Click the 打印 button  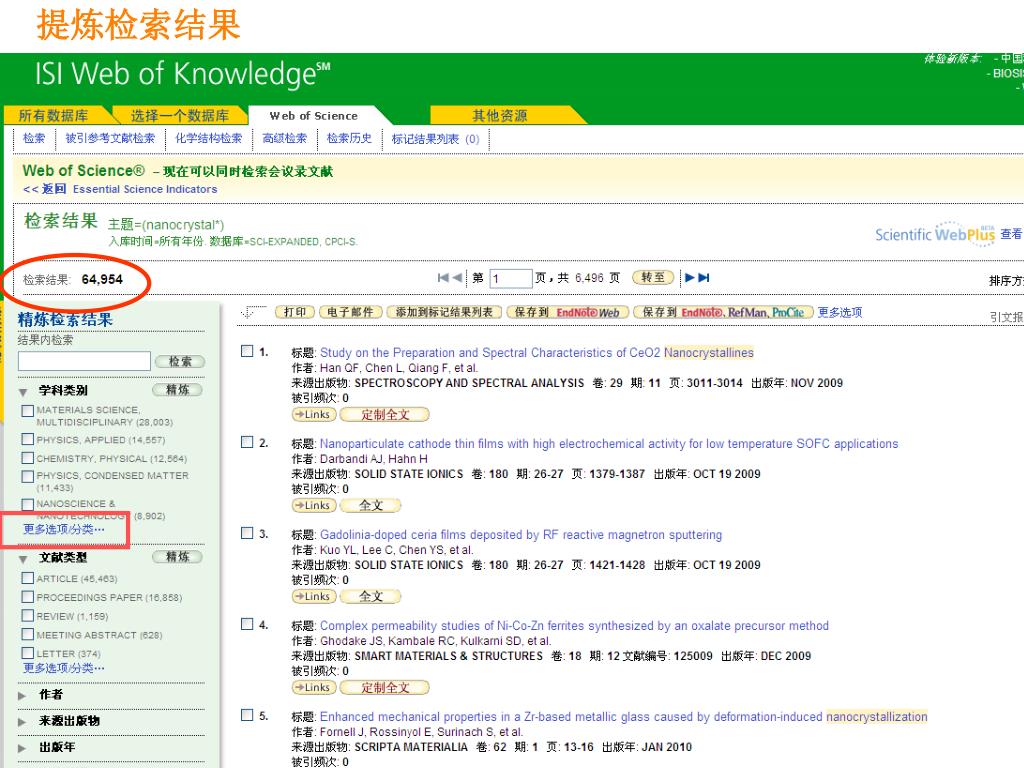(295, 312)
